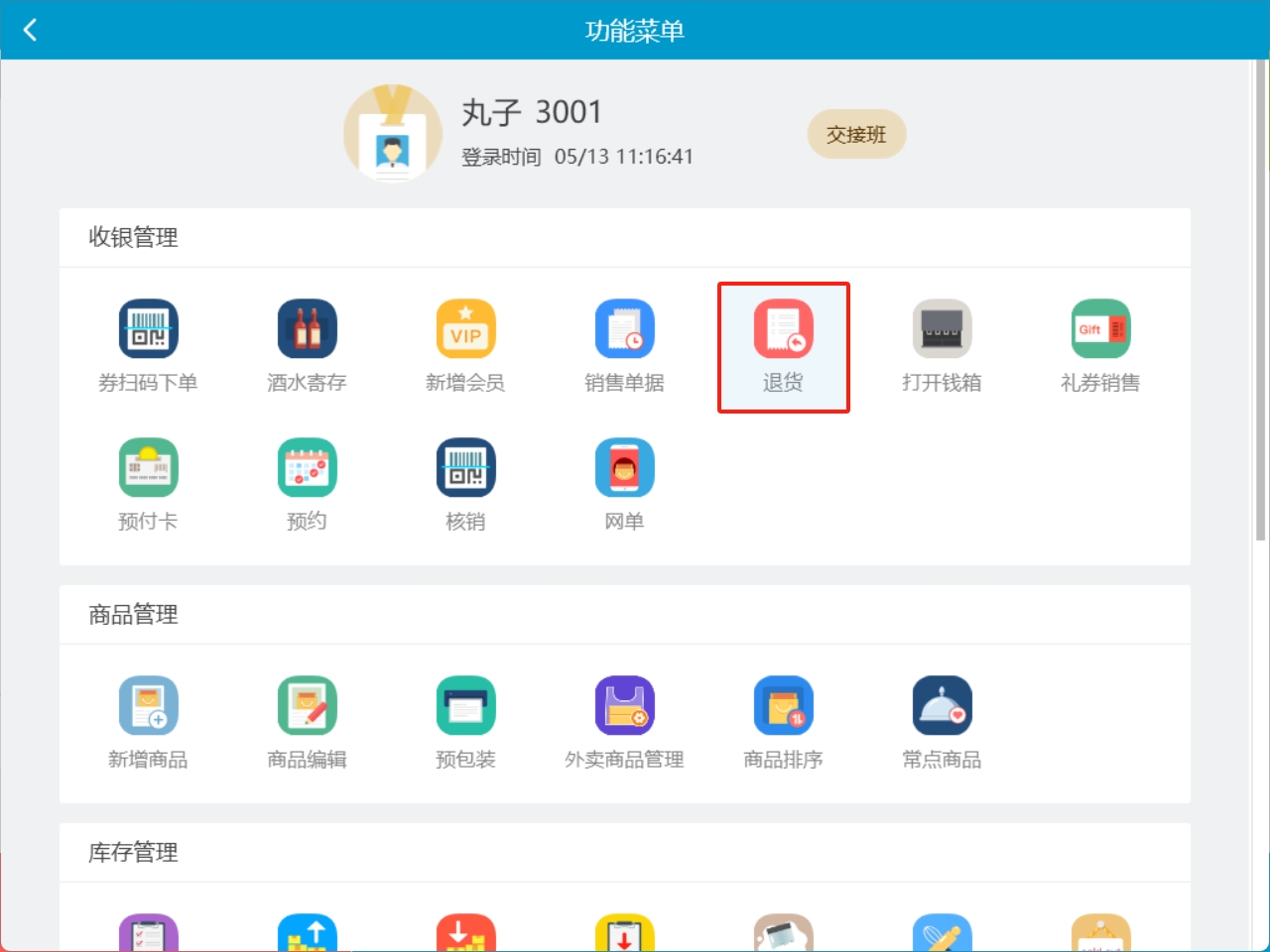Screen dimensions: 1270x952
Task: Click the 登录时间 05/13 11:16:41 text
Action: [x=577, y=157]
